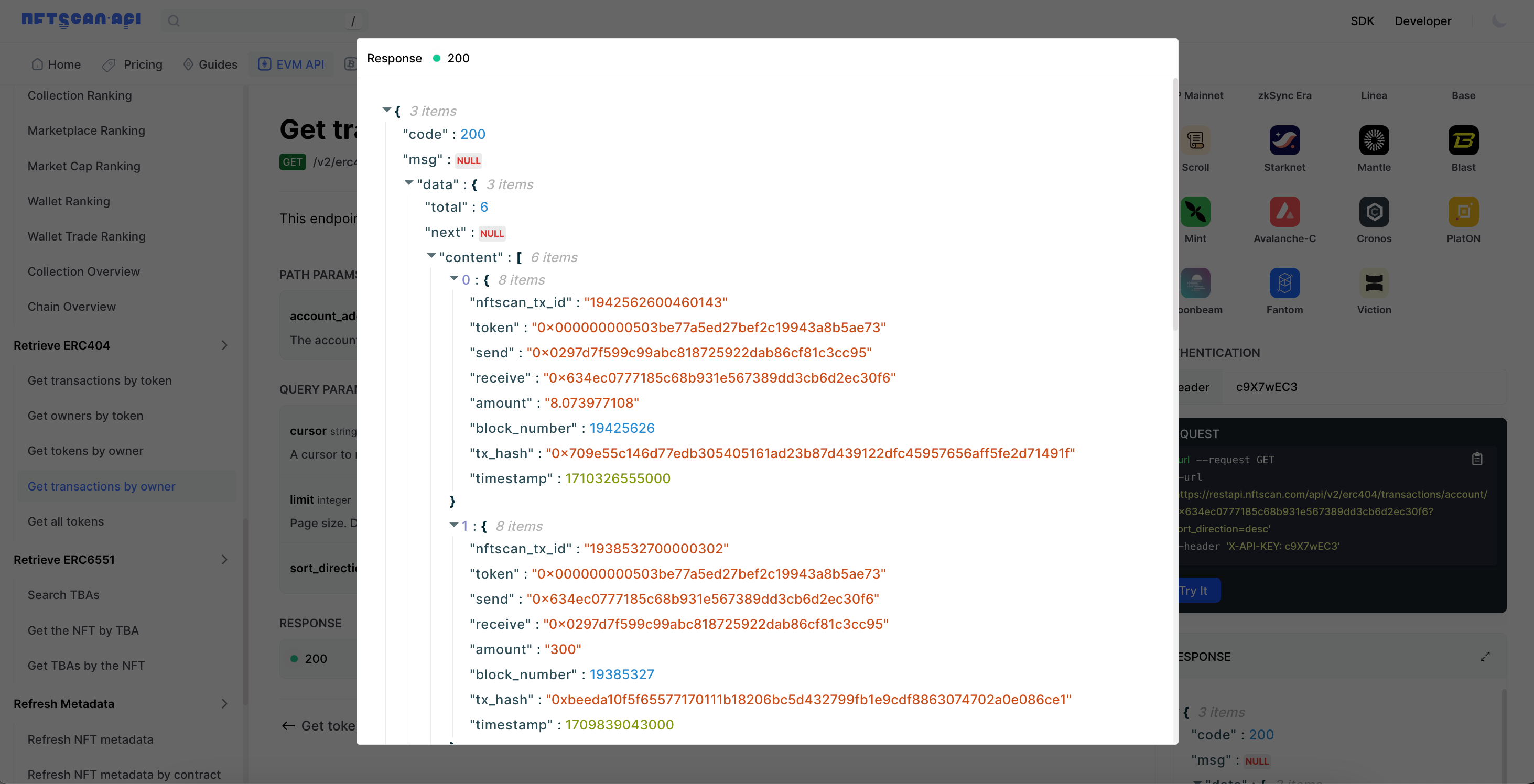This screenshot has height=784, width=1534.
Task: Open Marketplace Ranking page
Action: tap(86, 130)
